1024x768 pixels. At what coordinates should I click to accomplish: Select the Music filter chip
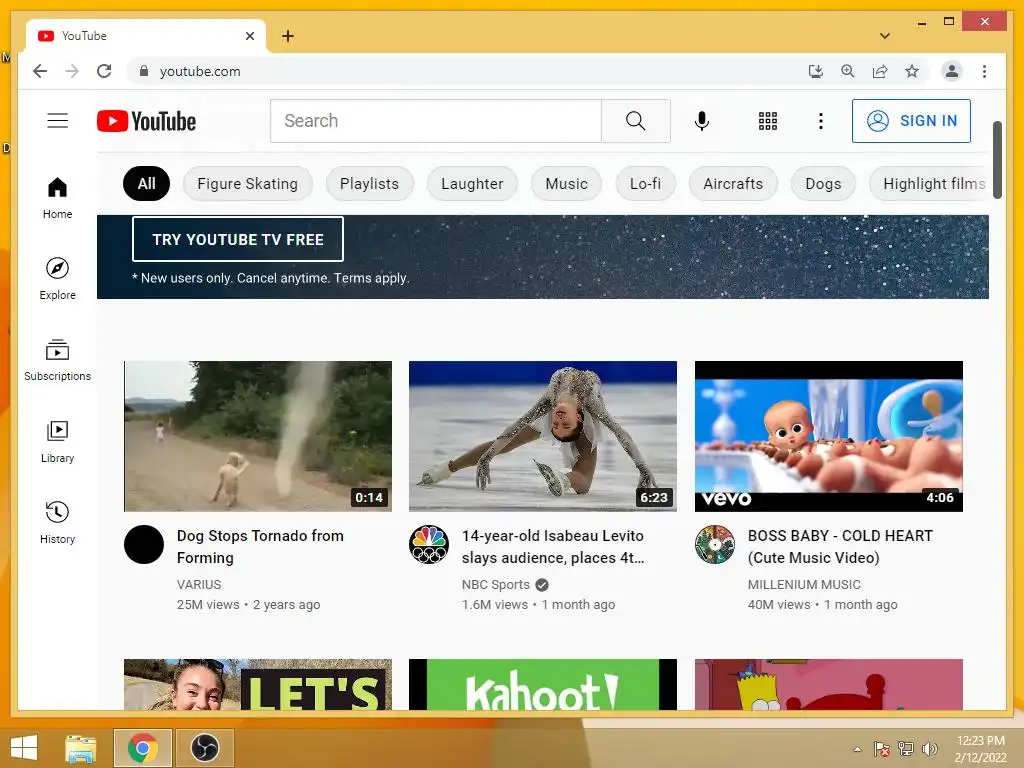tap(566, 184)
